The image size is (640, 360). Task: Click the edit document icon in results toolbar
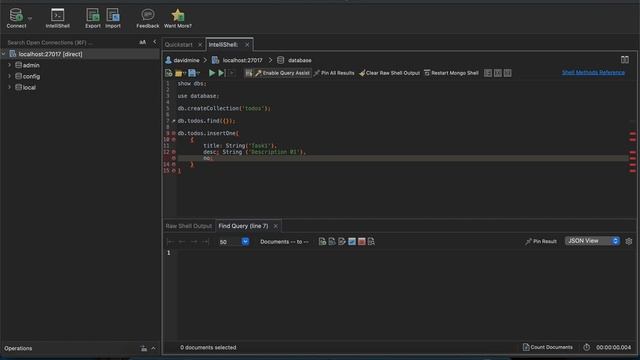[x=342, y=242]
